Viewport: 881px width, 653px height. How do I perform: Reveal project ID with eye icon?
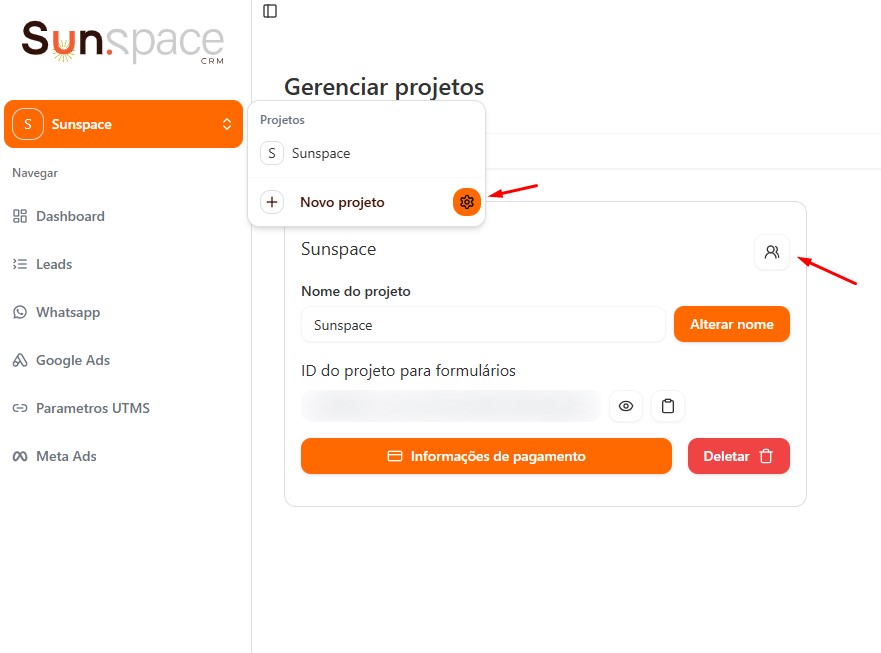tap(626, 406)
